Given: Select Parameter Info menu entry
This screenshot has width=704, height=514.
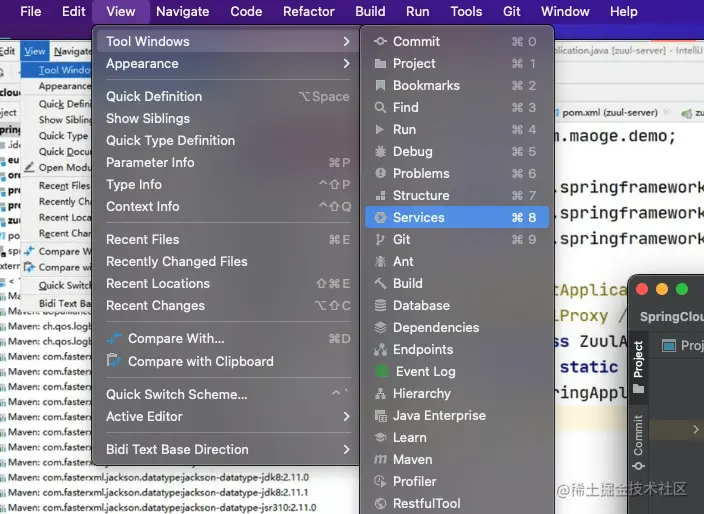Looking at the screenshot, I should (x=228, y=163).
